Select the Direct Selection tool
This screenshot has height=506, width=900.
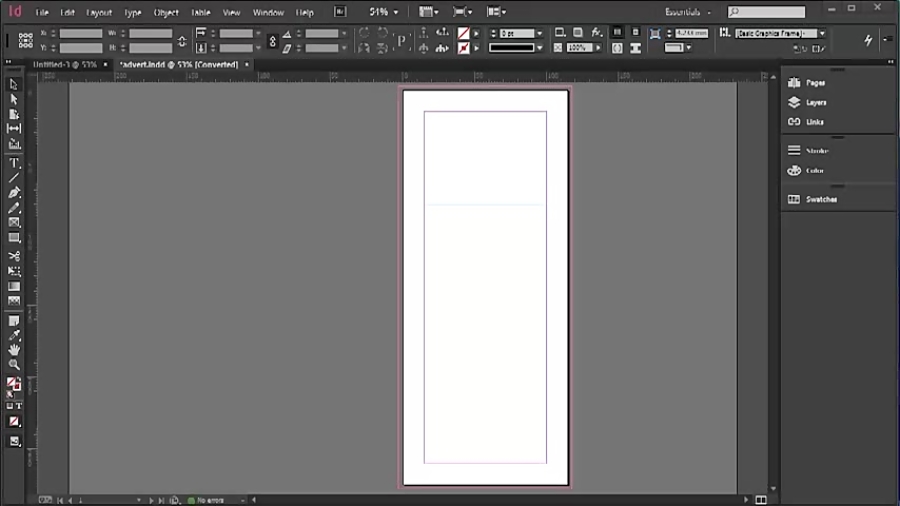14,99
